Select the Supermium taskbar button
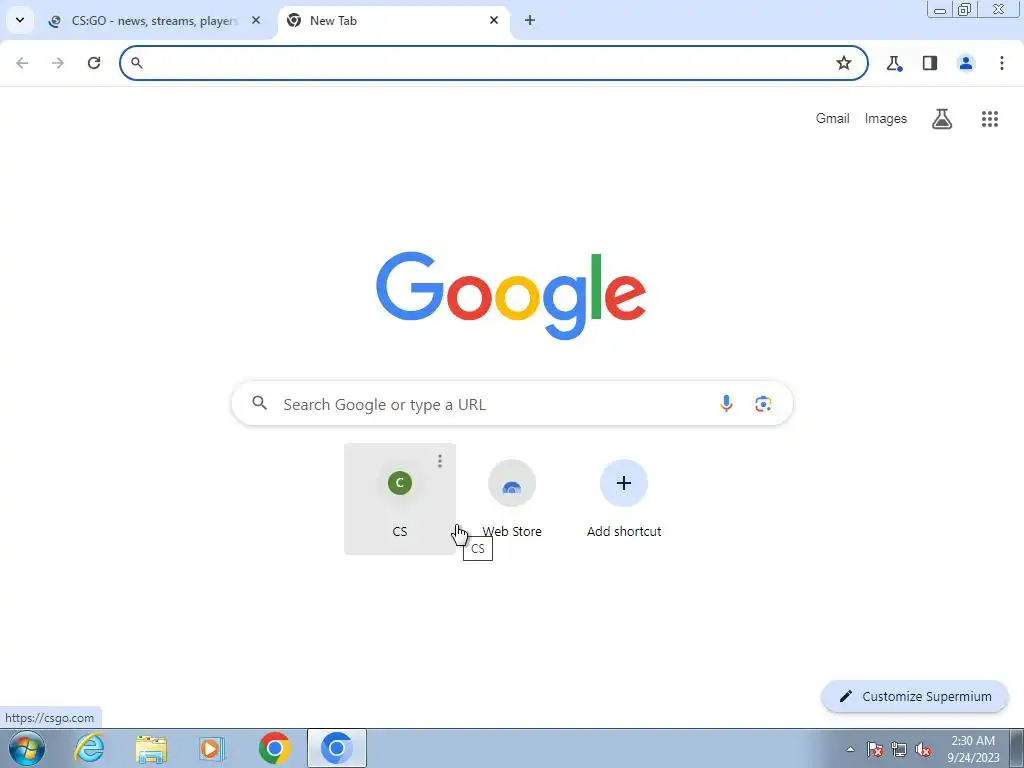This screenshot has height=768, width=1024. pos(337,748)
